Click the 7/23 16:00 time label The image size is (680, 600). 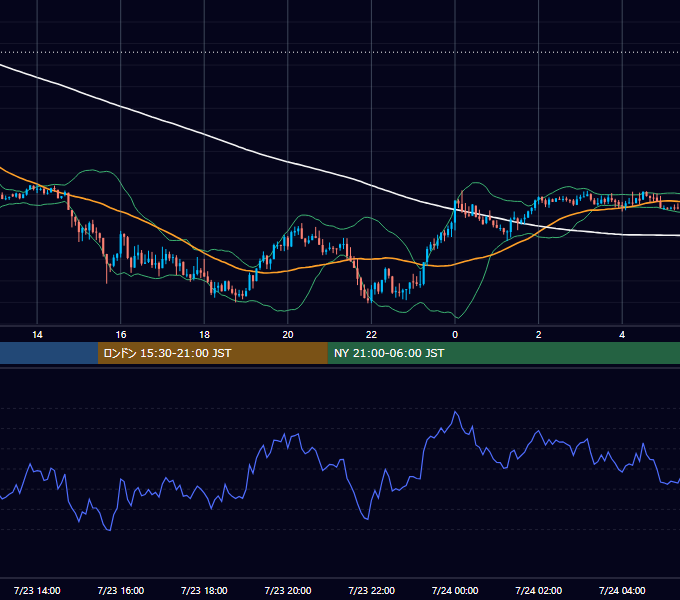[x=121, y=590]
